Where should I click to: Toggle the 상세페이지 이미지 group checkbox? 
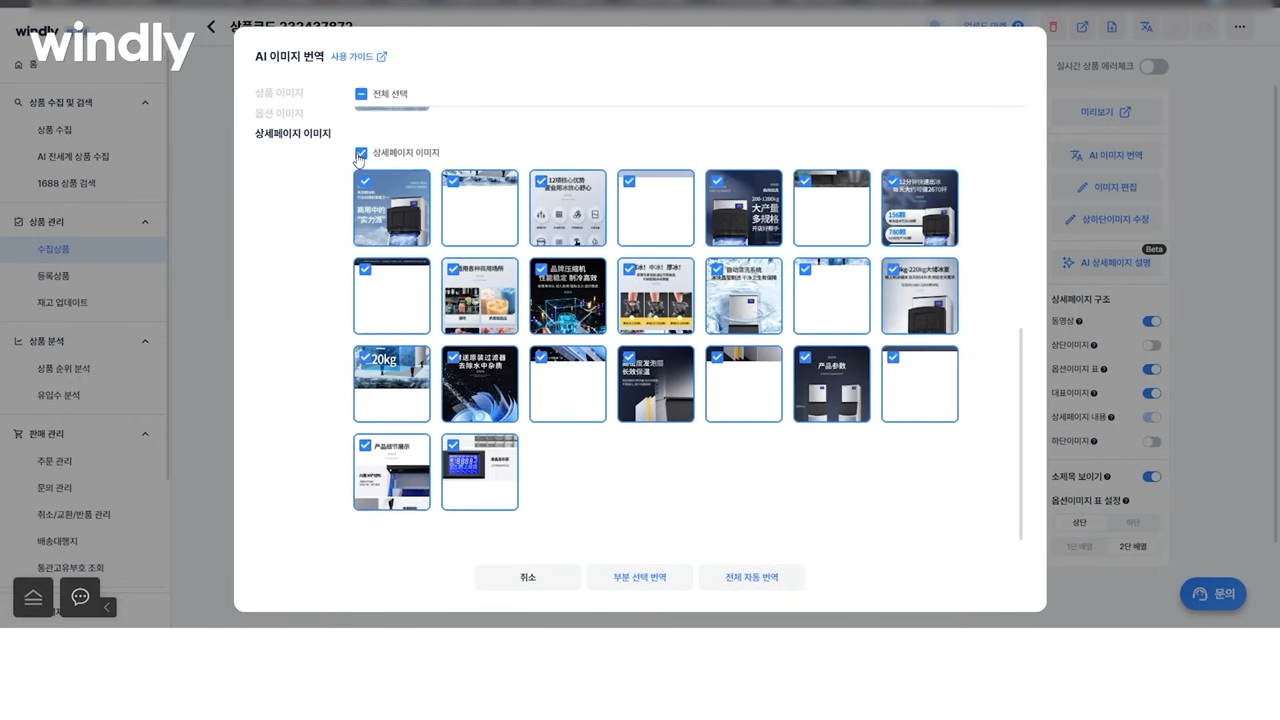pyautogui.click(x=361, y=153)
